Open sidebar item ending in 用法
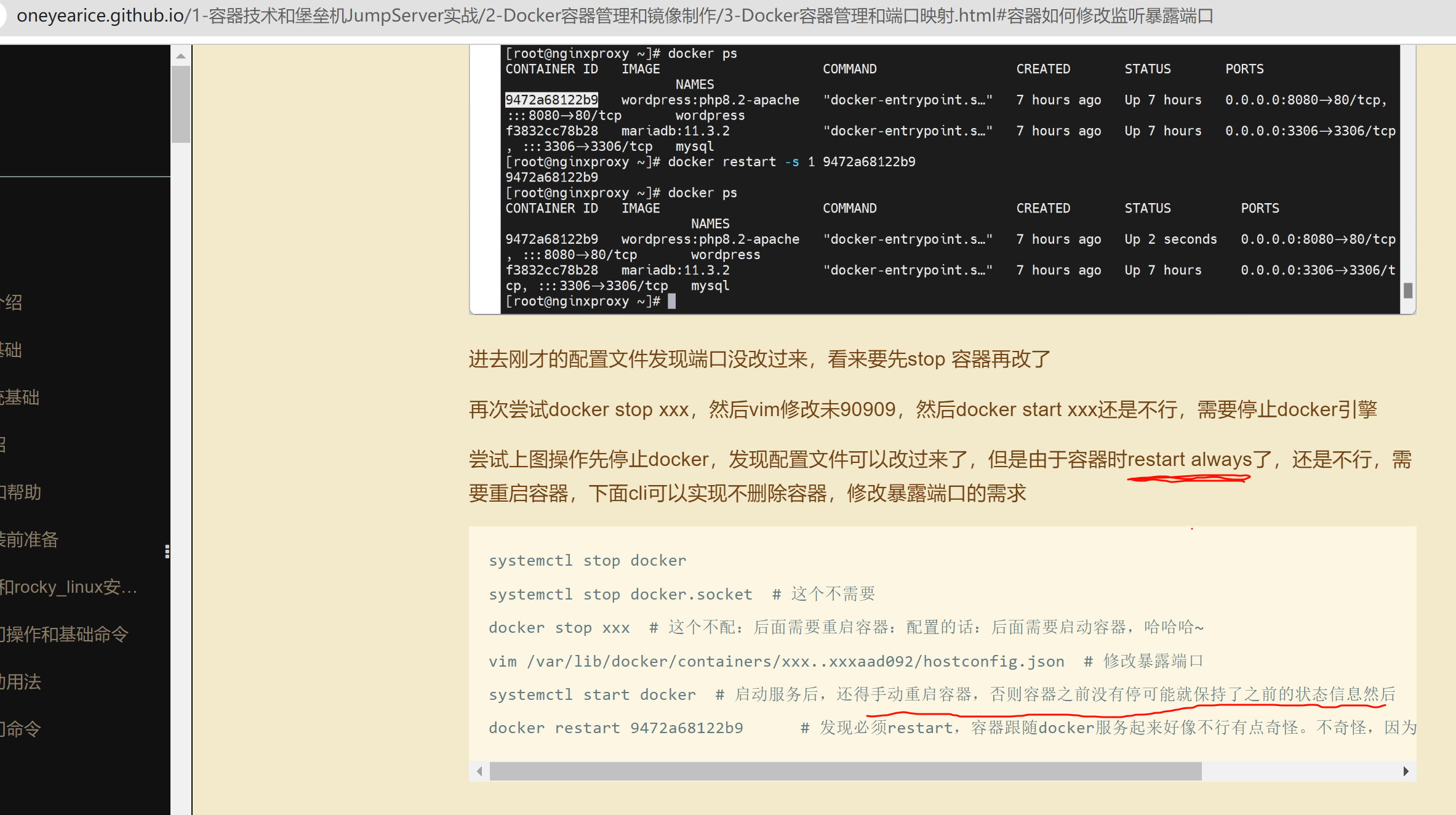 point(21,682)
